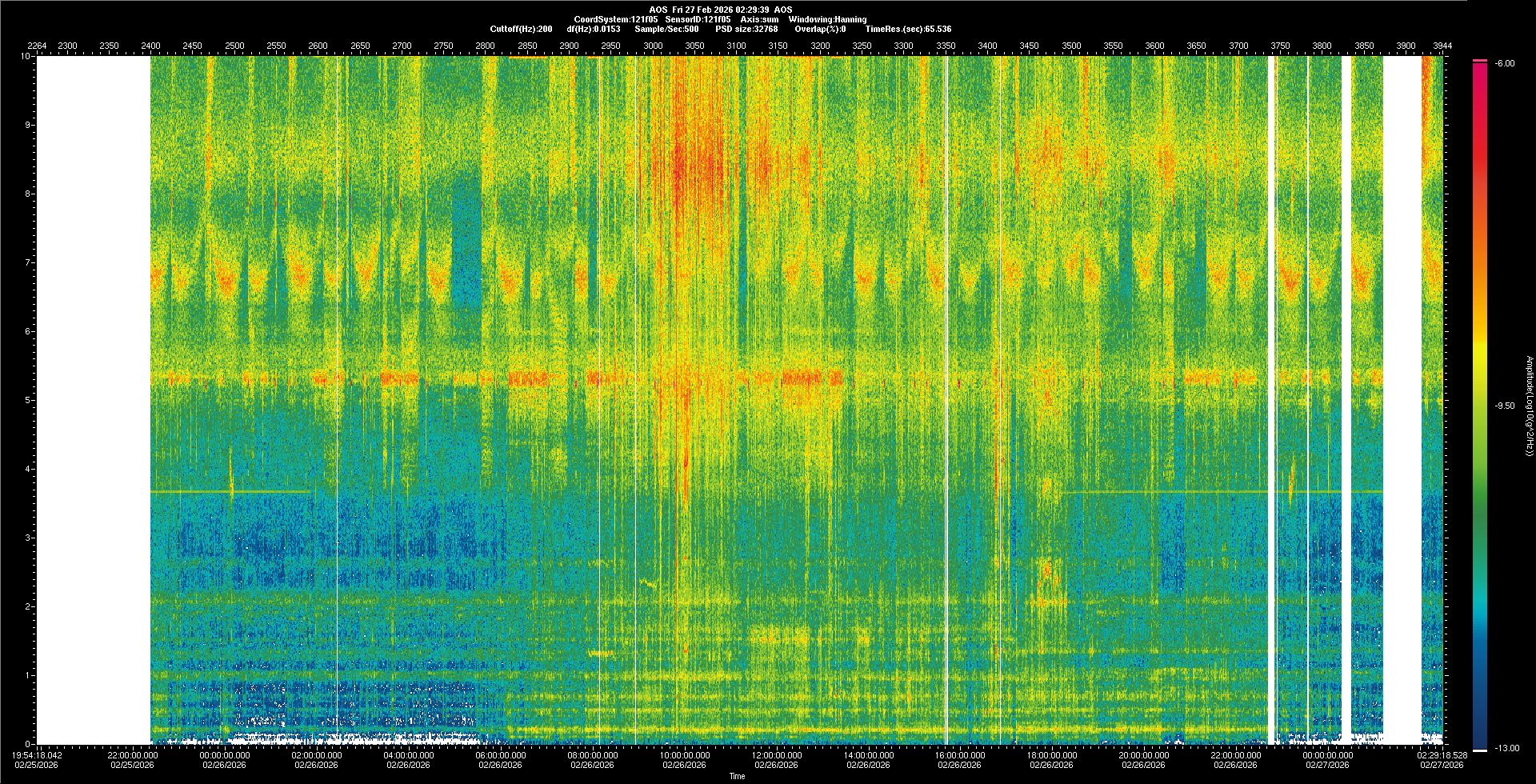
Task: Click the 5 Hz tick on the frequency axis
Action: click(26, 400)
